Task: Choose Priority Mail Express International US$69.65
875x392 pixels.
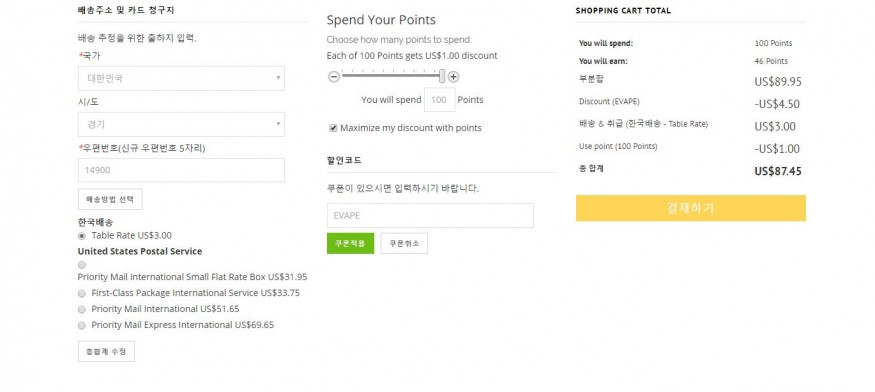Action: click(x=82, y=325)
